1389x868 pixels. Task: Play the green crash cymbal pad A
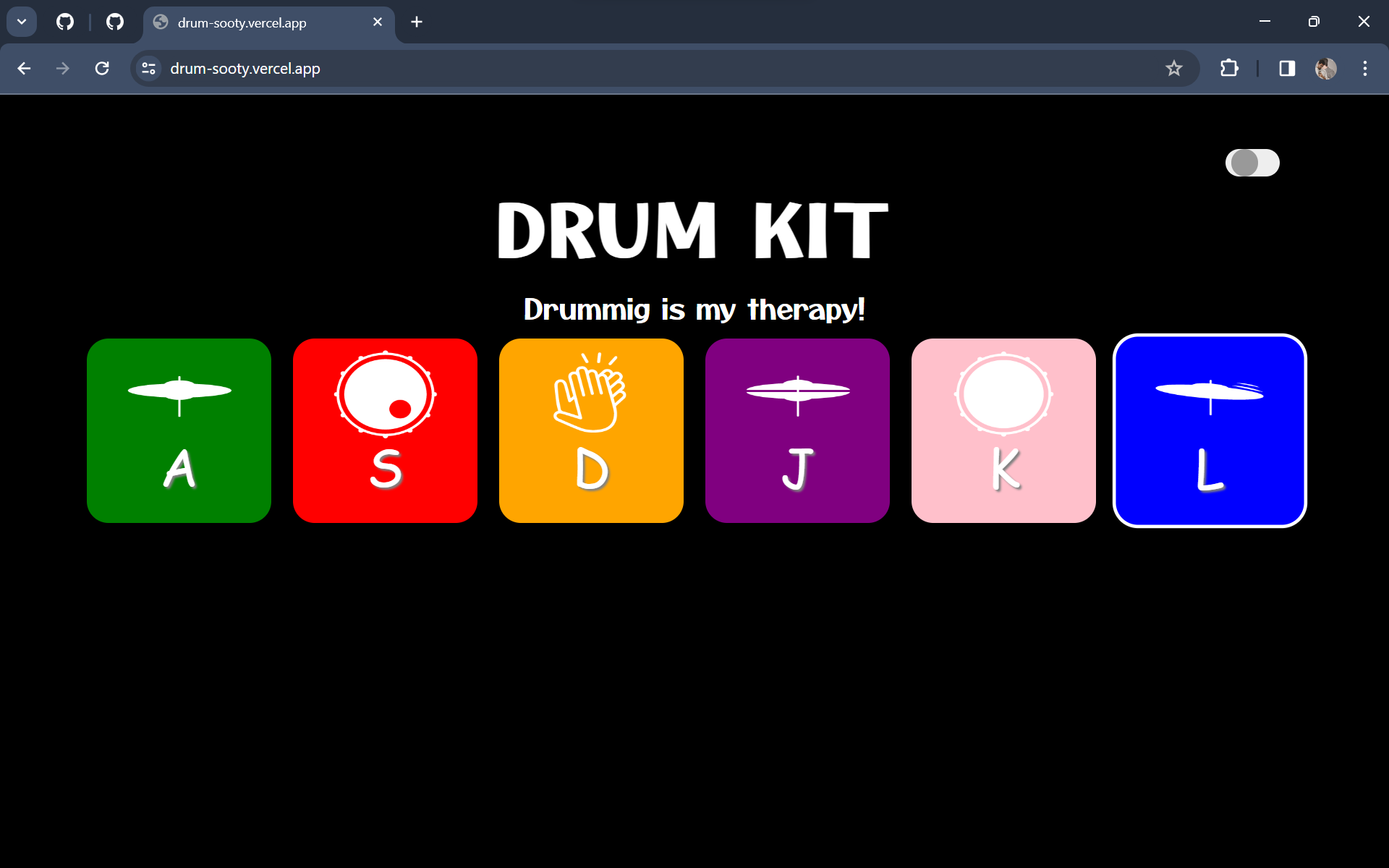point(178,430)
